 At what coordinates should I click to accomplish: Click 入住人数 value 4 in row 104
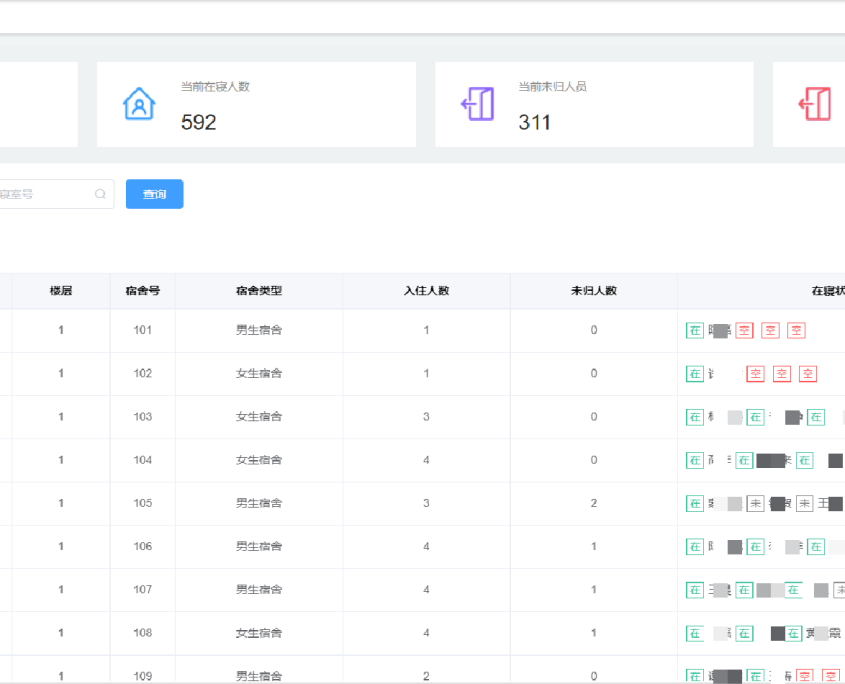tap(426, 460)
